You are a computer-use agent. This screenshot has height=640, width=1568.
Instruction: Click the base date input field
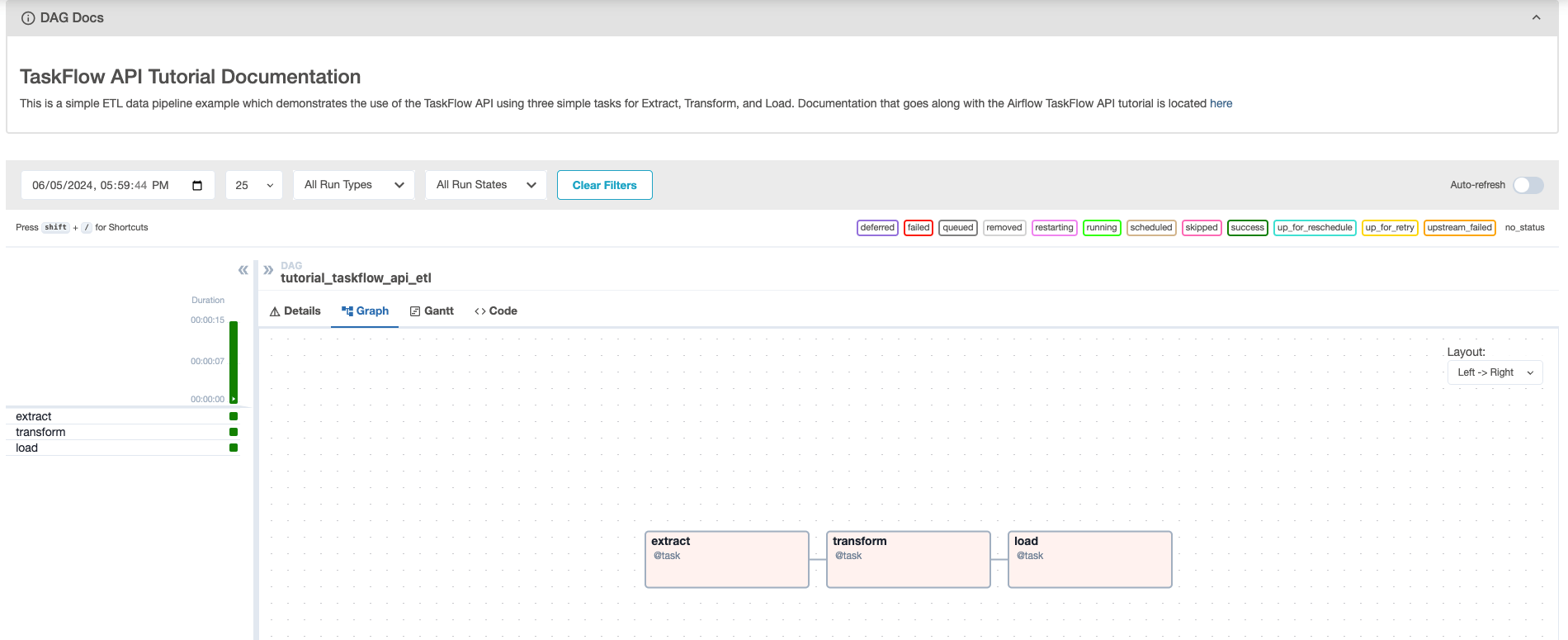(x=117, y=185)
